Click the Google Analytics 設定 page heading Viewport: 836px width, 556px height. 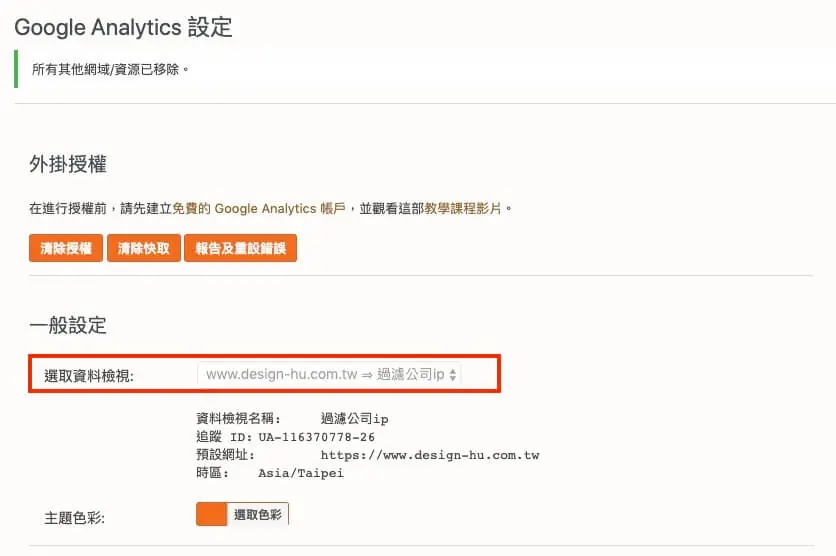coord(123,27)
